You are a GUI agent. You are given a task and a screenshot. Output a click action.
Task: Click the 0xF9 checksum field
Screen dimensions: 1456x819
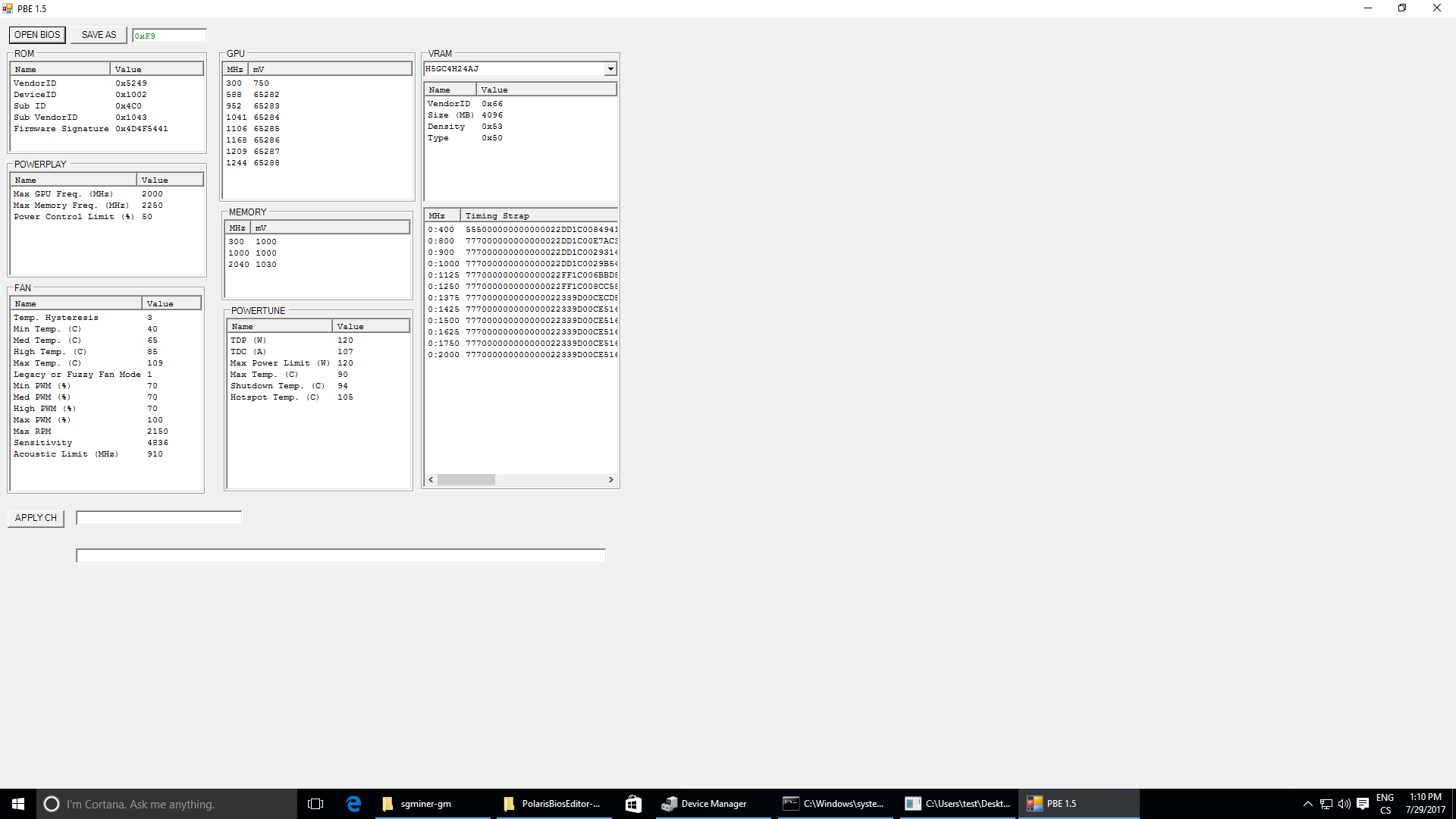(168, 36)
